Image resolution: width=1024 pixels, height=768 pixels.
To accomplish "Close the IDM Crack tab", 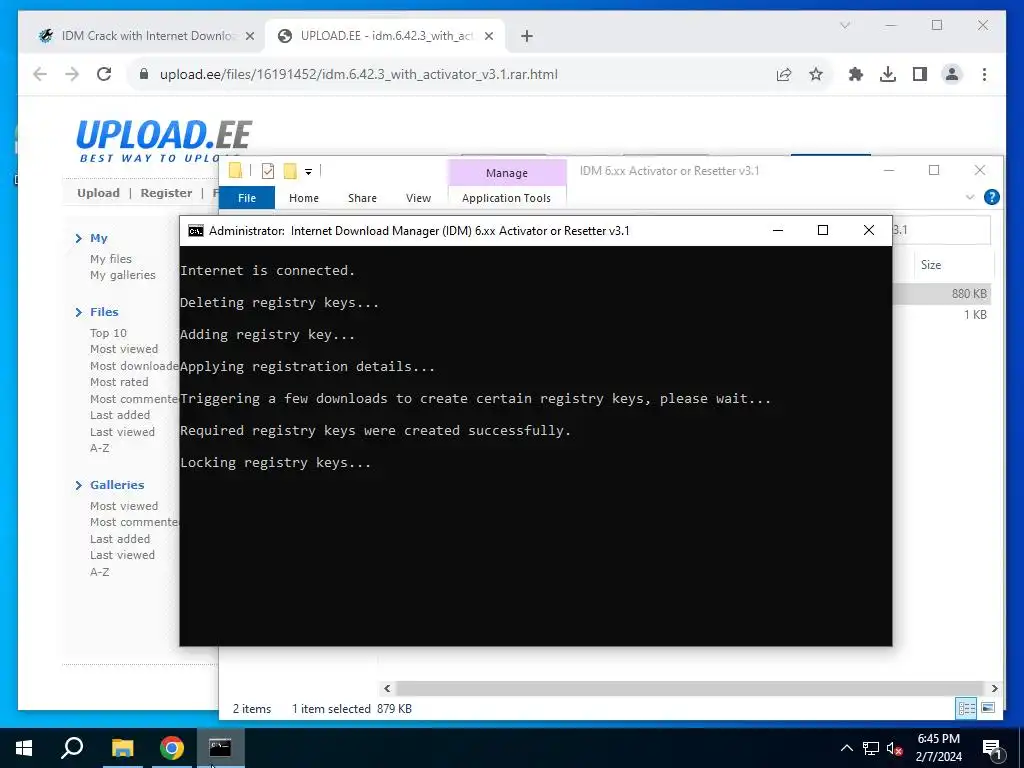I will pos(249,36).
